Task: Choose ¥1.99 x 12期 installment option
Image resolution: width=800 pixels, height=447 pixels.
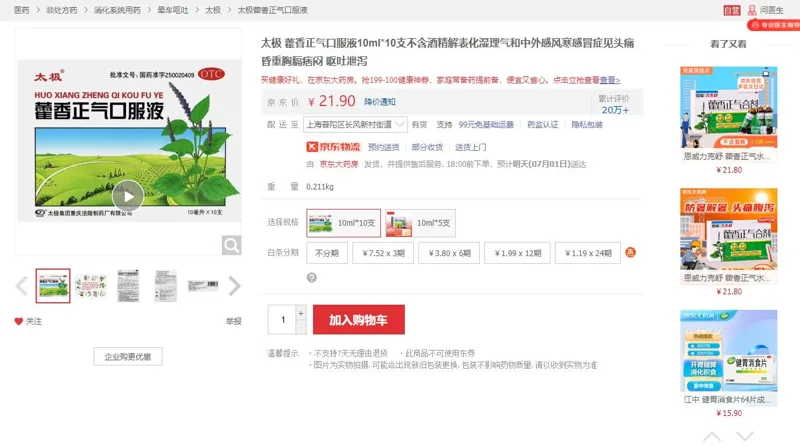Action: click(517, 253)
